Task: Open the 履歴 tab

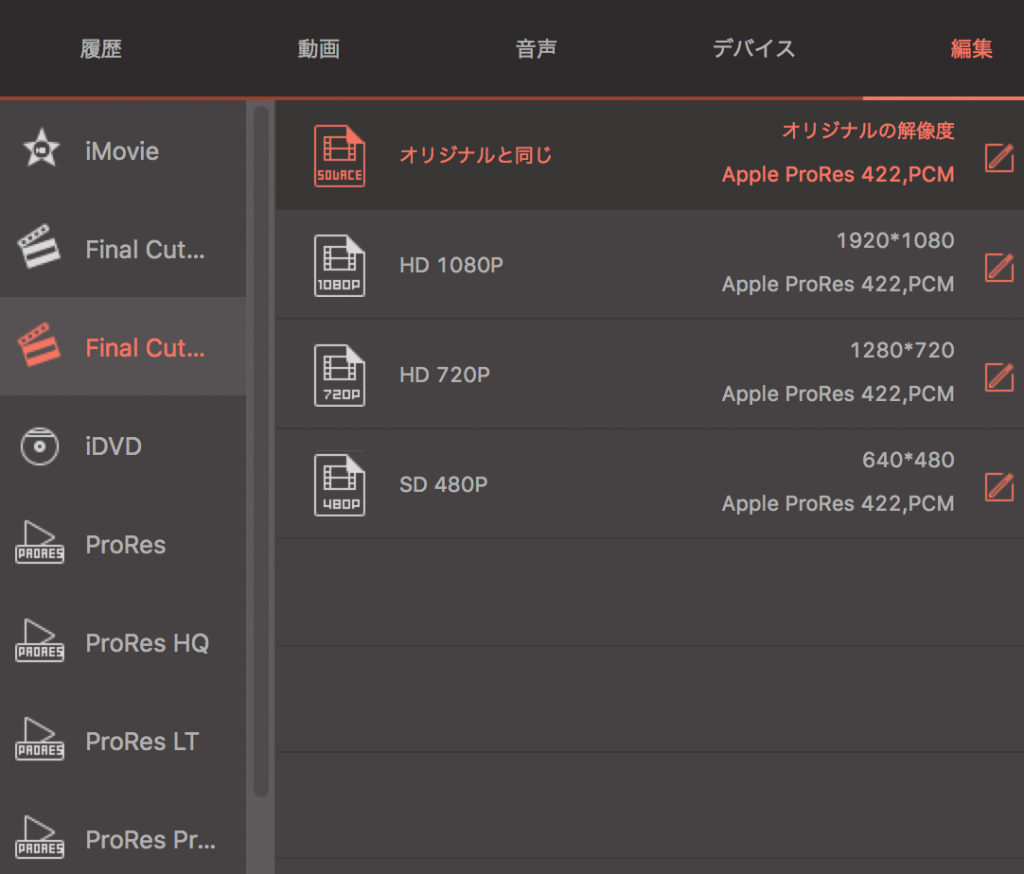Action: click(x=101, y=49)
